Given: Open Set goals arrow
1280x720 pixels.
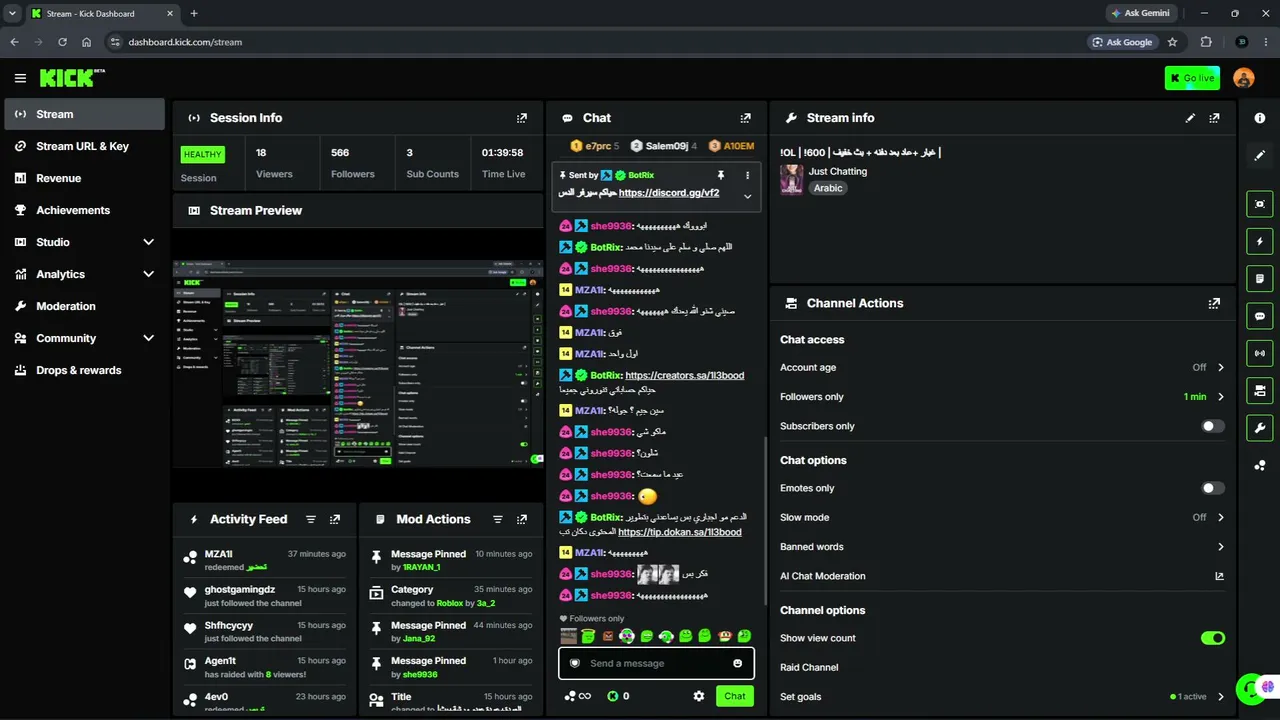Looking at the screenshot, I should point(1221,697).
